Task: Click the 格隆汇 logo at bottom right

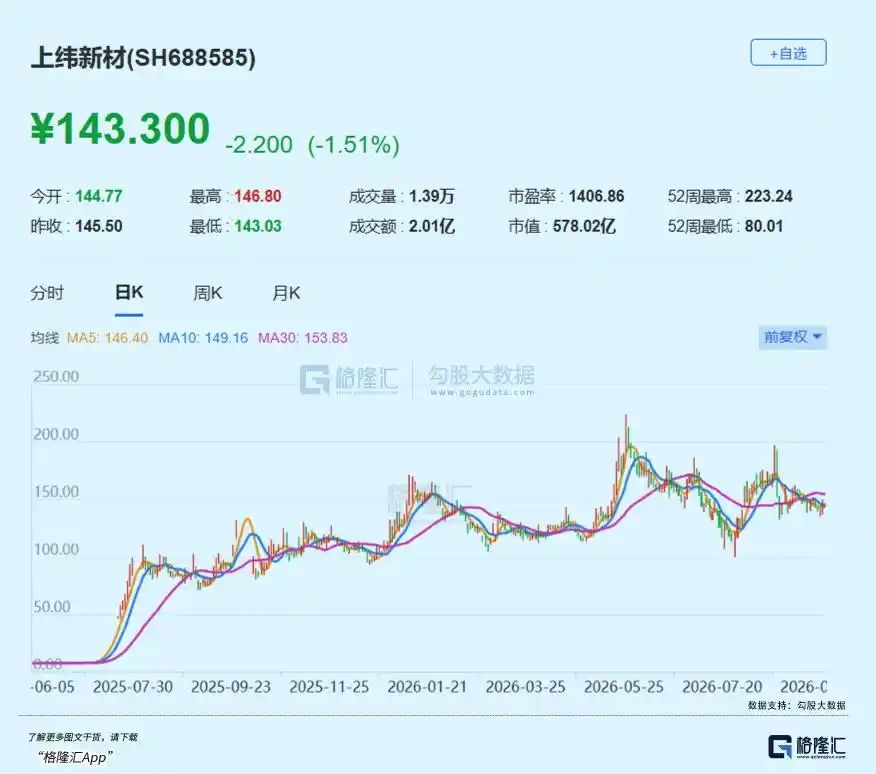Action: click(807, 747)
